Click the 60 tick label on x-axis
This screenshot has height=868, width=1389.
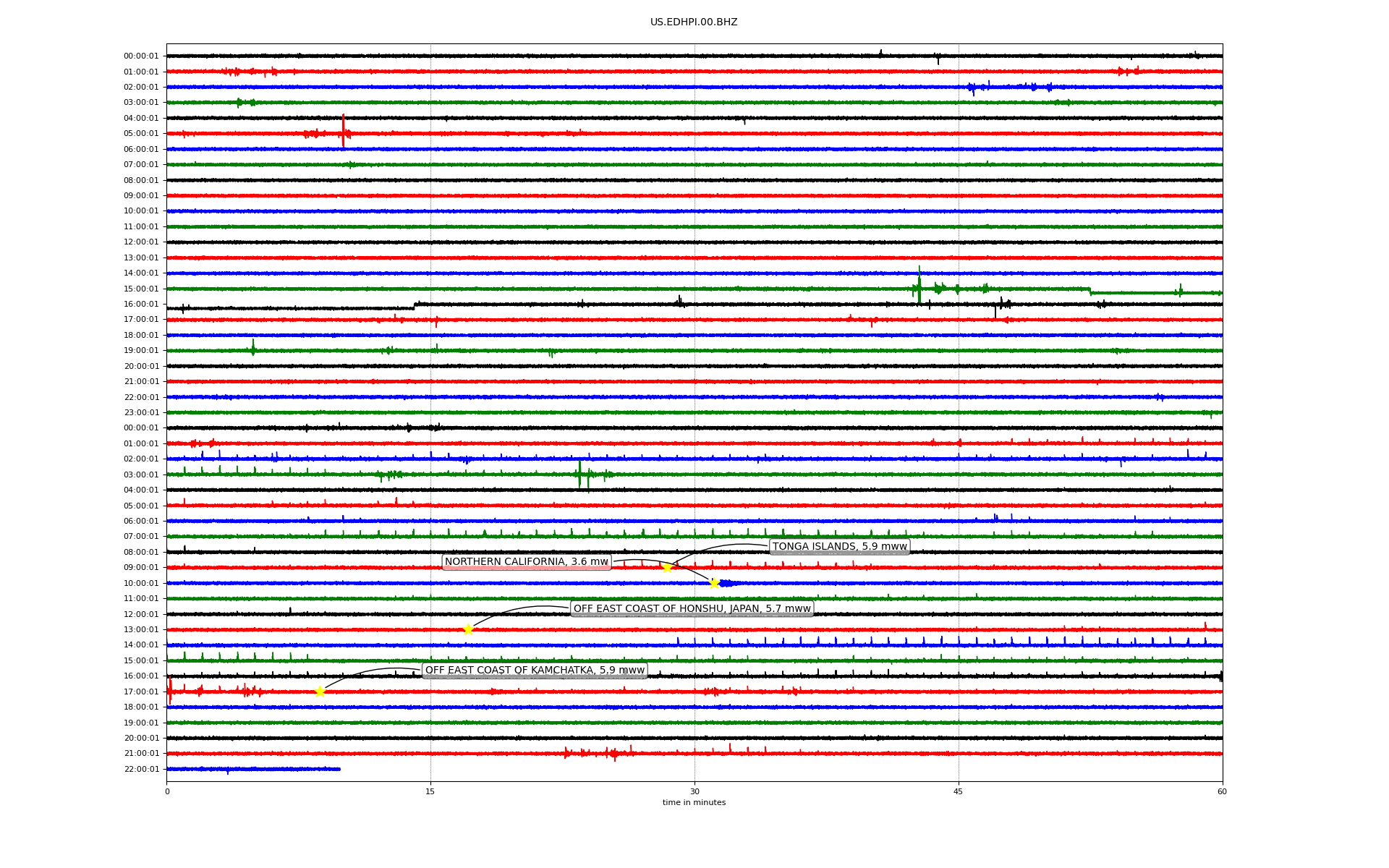1222,791
